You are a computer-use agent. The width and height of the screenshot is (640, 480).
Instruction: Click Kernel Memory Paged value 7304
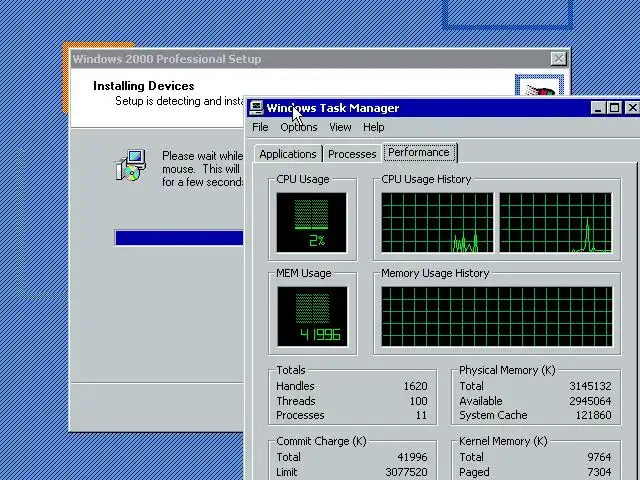599,472
